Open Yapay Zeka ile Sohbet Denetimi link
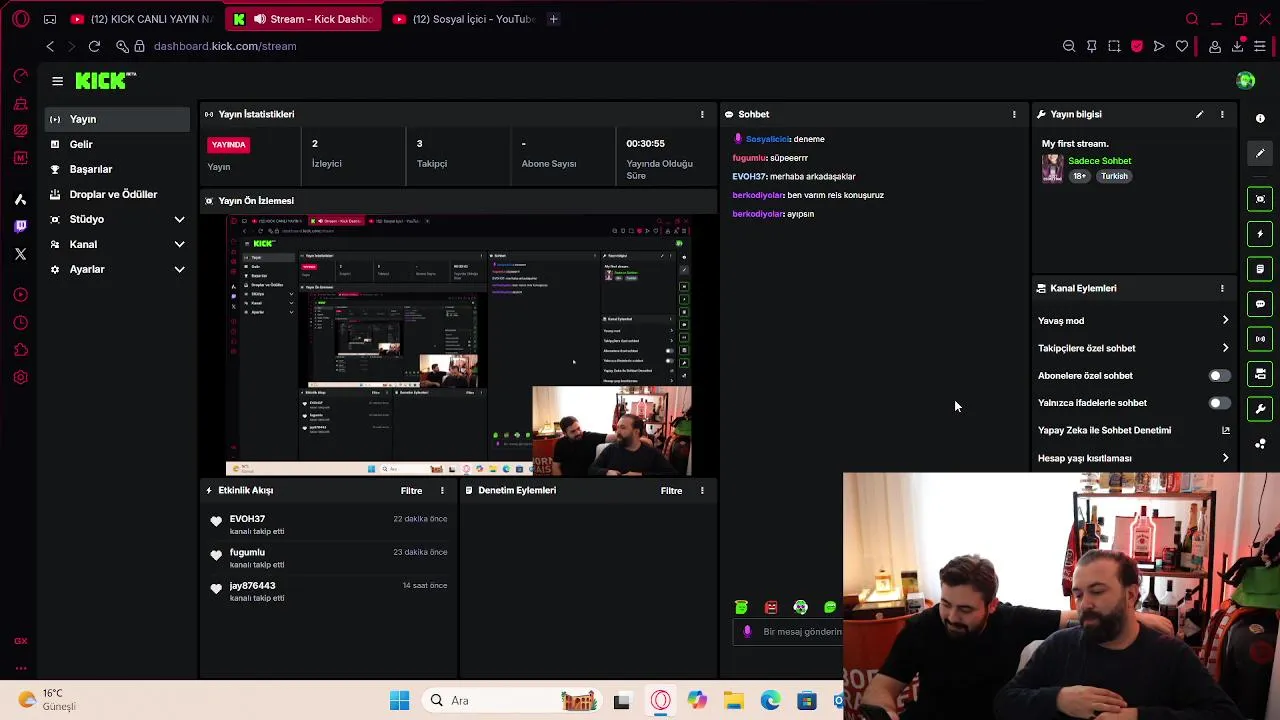 point(1134,430)
